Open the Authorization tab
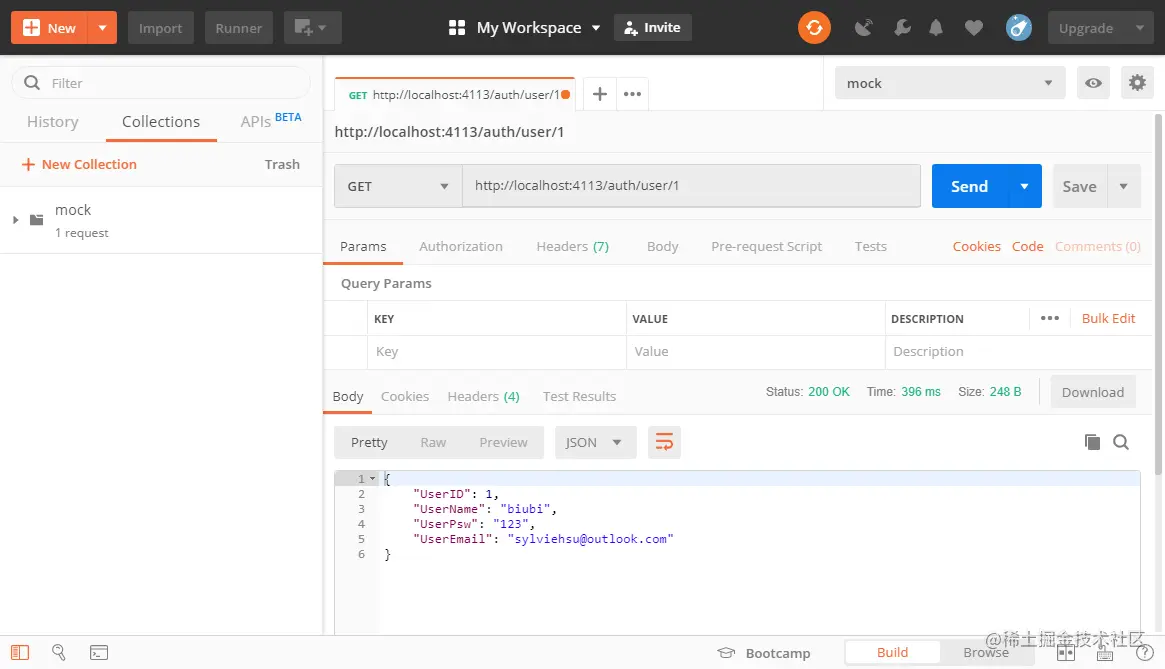The height and width of the screenshot is (669, 1165). (x=461, y=246)
